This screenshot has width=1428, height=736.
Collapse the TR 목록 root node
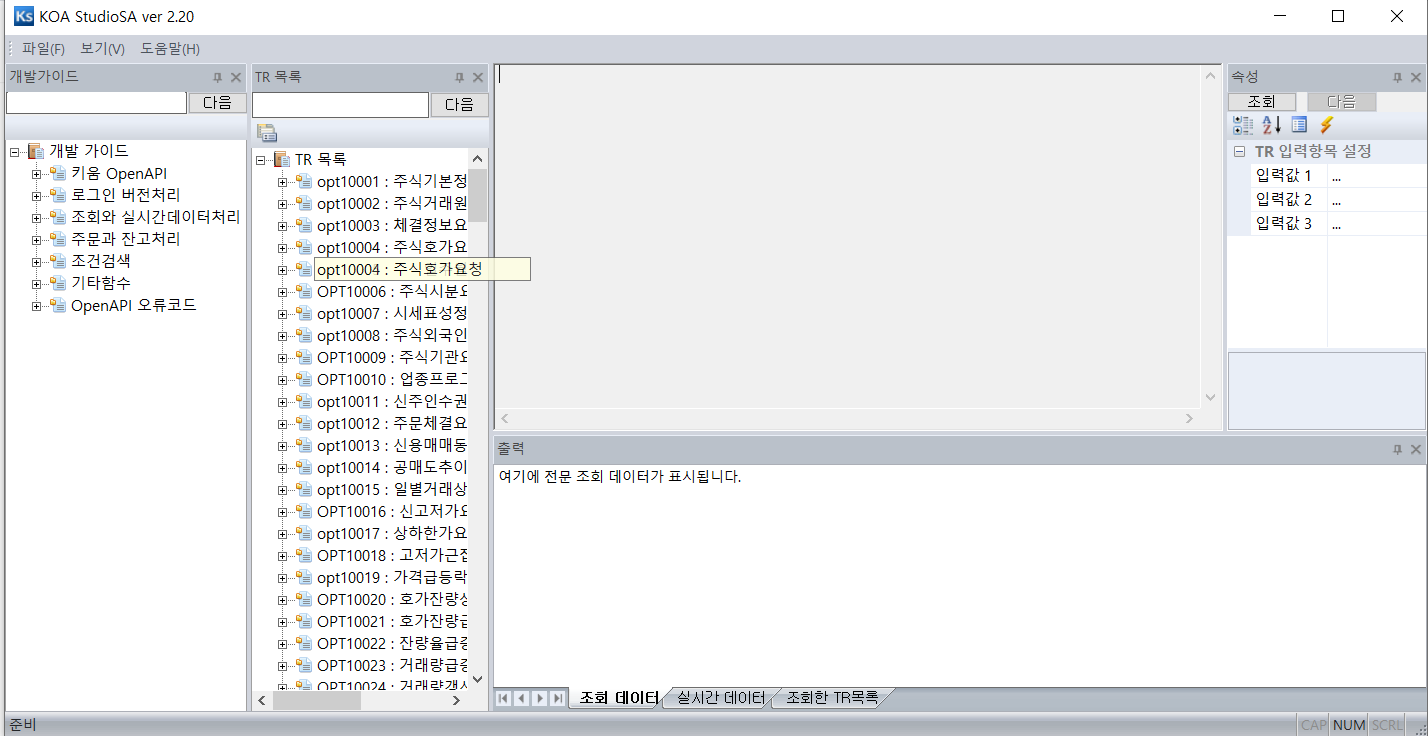click(x=261, y=160)
